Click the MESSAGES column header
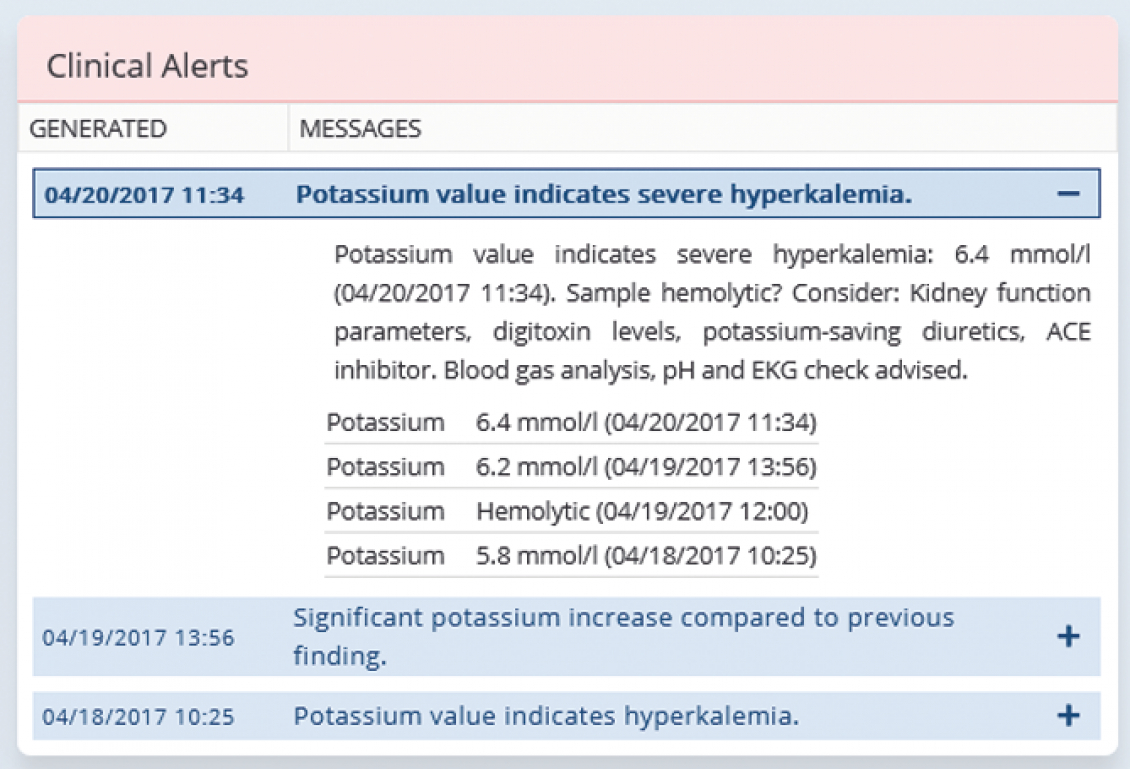The height and width of the screenshot is (769, 1130). (360, 129)
